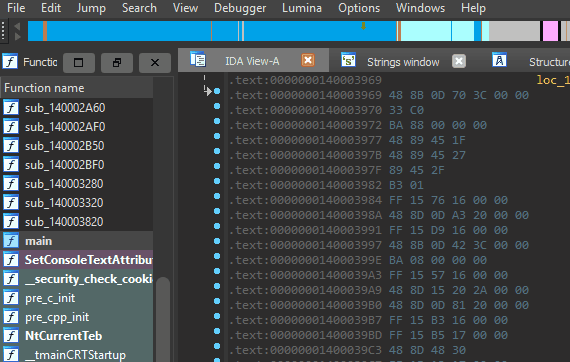Switch to the IDA View-A tab

252,61
